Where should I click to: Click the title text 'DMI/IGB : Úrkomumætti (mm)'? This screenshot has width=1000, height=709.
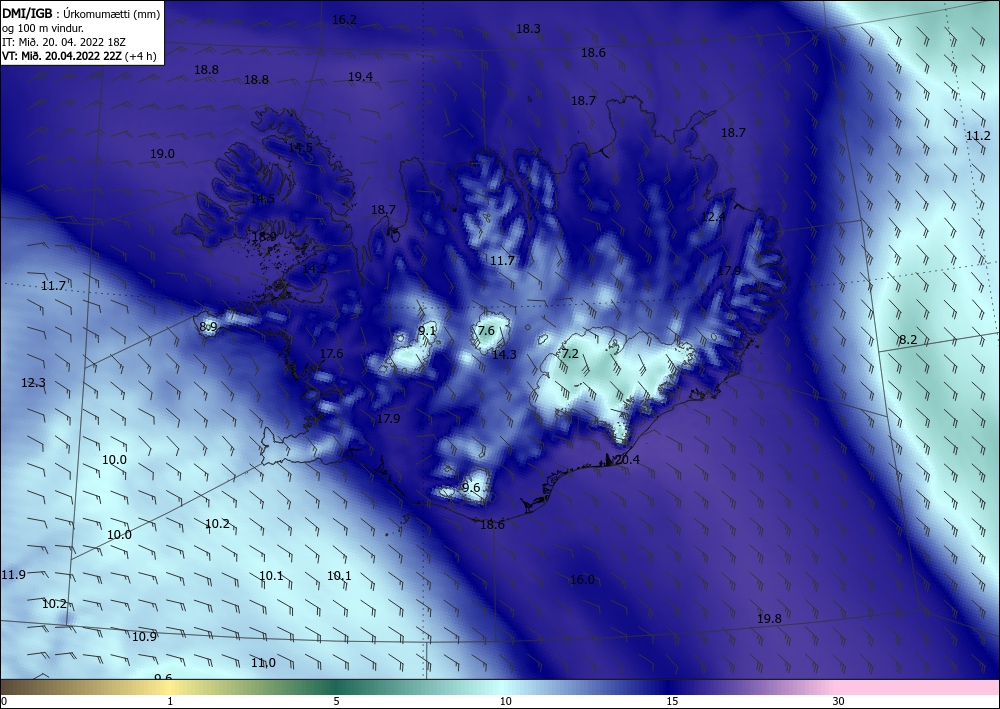(81, 13)
